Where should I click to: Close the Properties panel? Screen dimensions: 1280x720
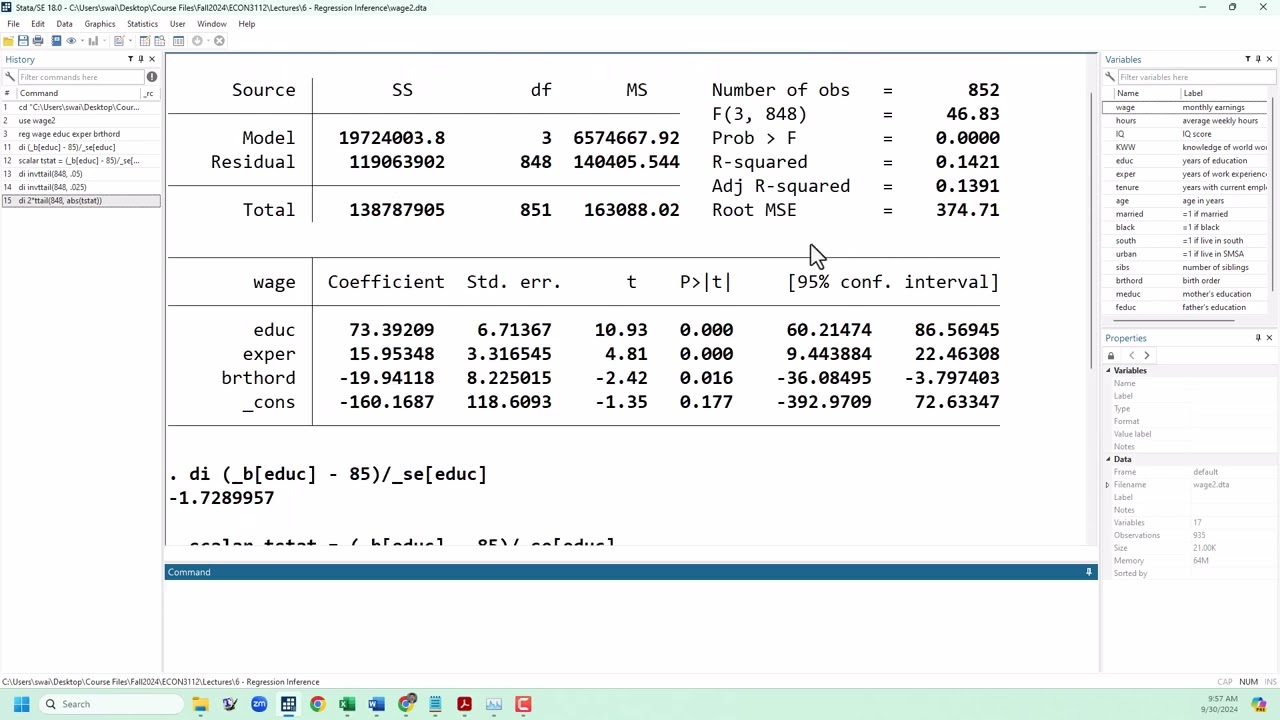[x=1269, y=338]
